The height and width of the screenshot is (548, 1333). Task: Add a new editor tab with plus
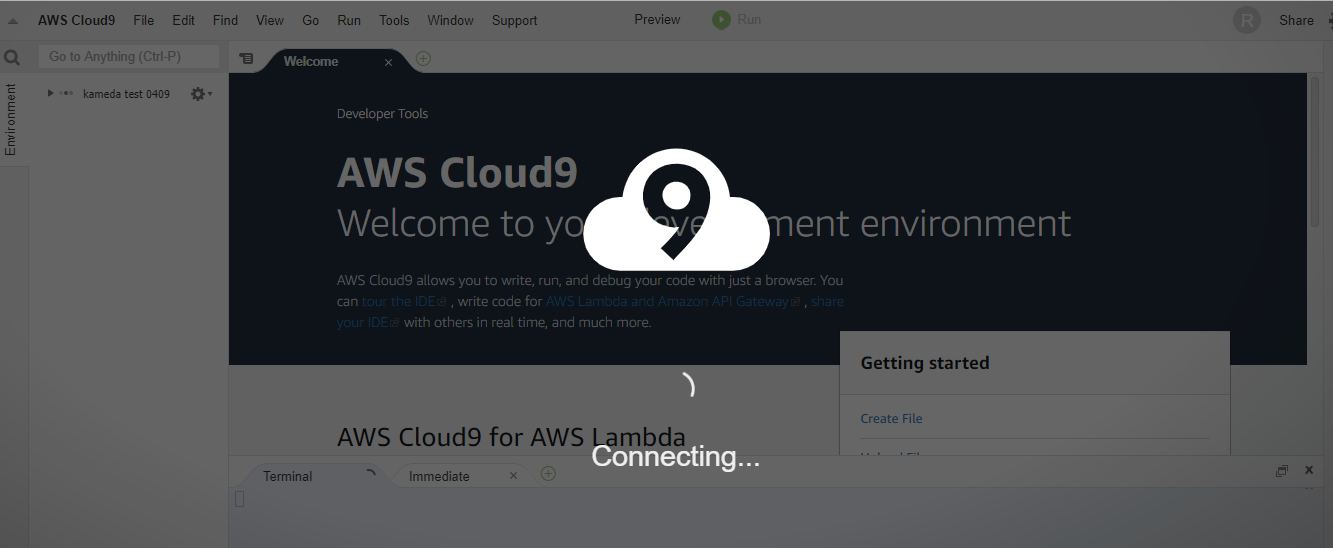click(423, 59)
